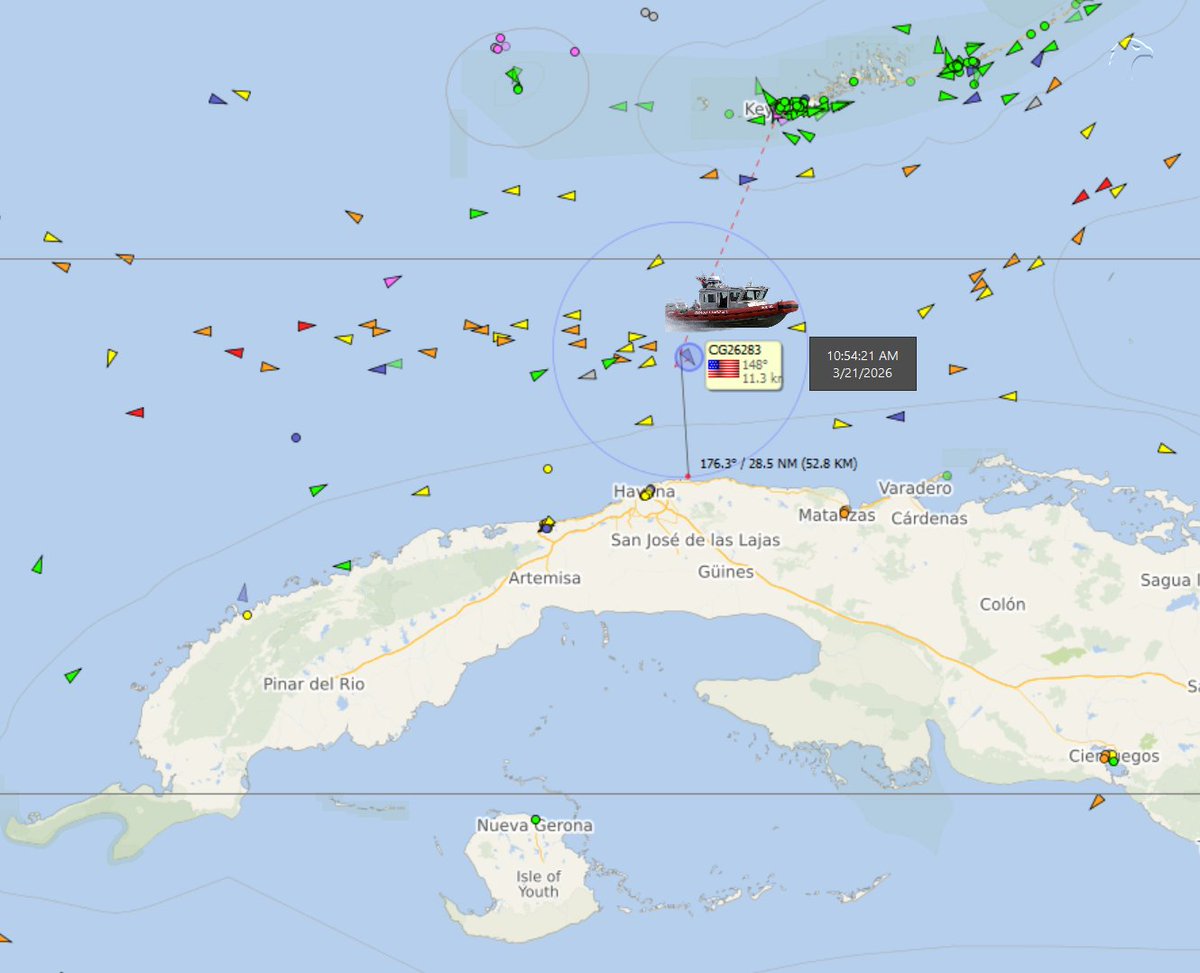Click the 176.3° / 28.5 NM distance label
Viewport: 1200px width, 973px height.
[x=778, y=463]
